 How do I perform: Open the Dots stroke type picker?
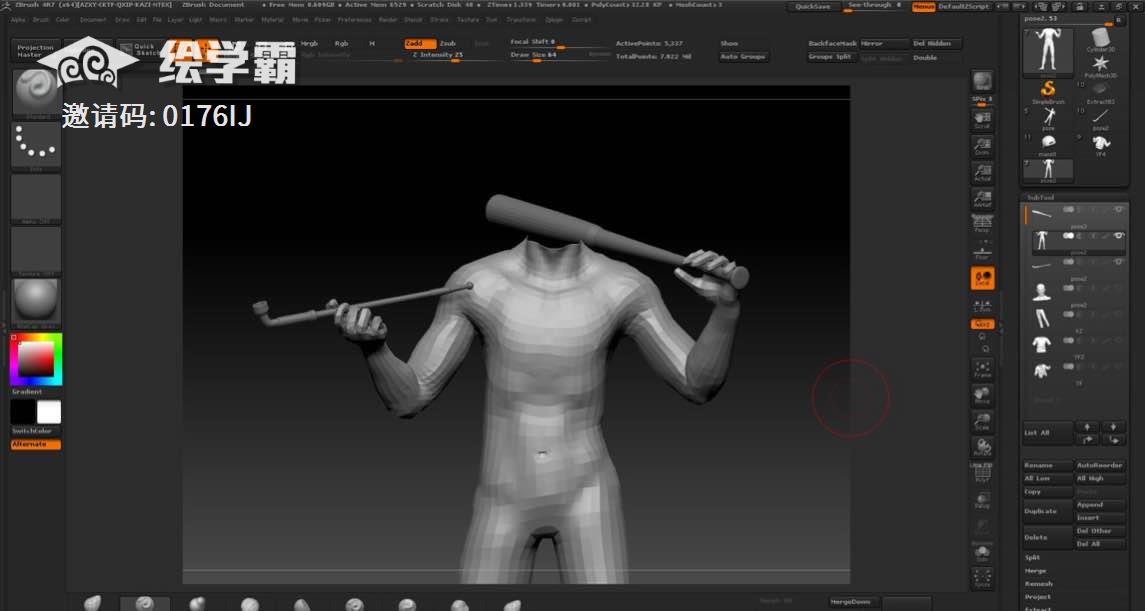coord(36,147)
